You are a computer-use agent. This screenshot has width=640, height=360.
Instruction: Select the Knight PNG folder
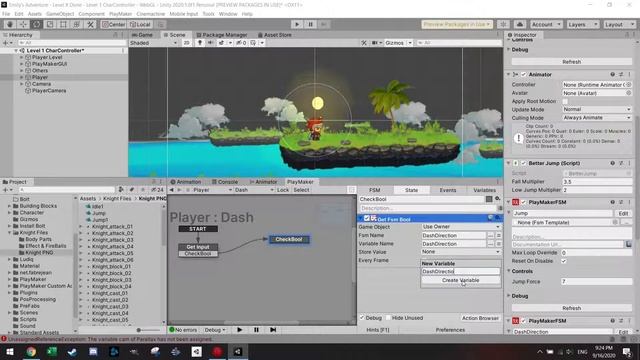(39, 253)
